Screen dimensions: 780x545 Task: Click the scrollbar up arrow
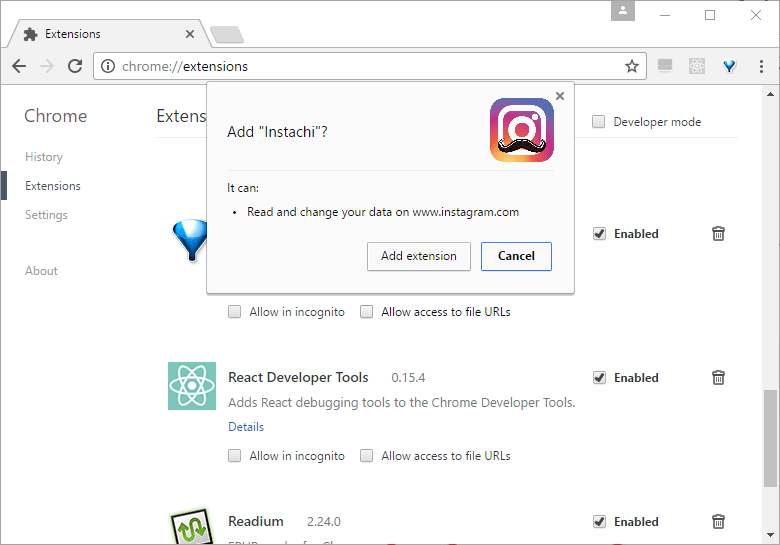[770, 94]
